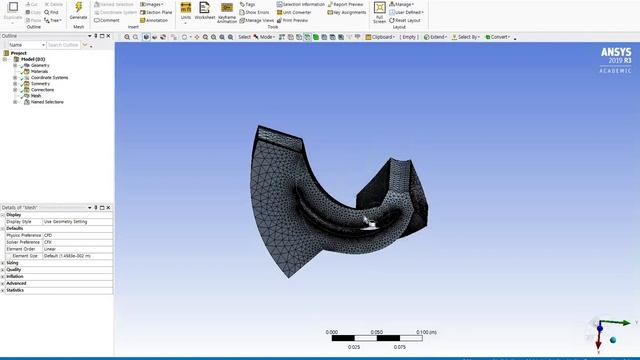Select the Mesh item in the tree
640x360 pixels.
36,96
